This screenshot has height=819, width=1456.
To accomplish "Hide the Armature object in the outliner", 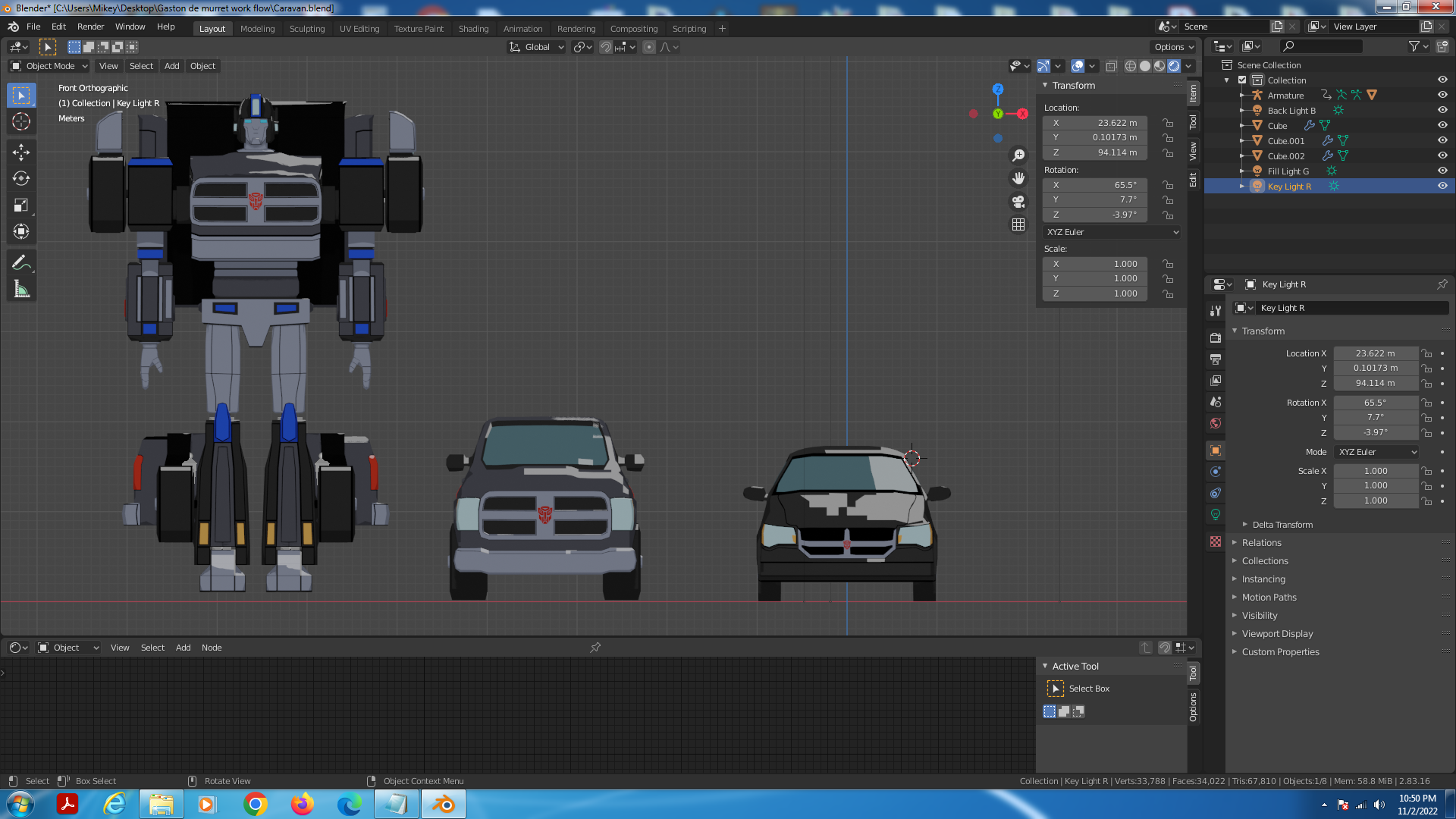I will [1442, 95].
